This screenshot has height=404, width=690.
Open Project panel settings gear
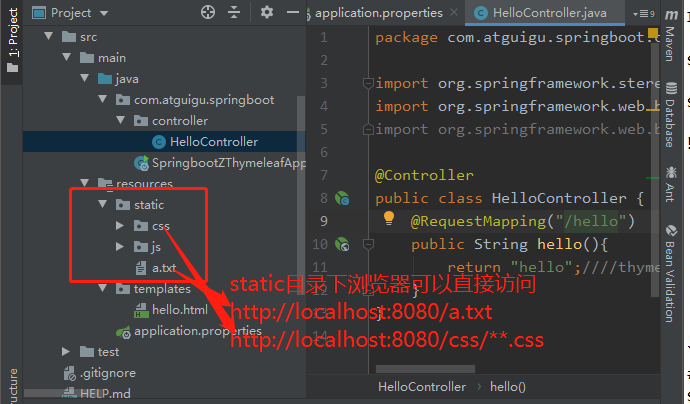267,12
